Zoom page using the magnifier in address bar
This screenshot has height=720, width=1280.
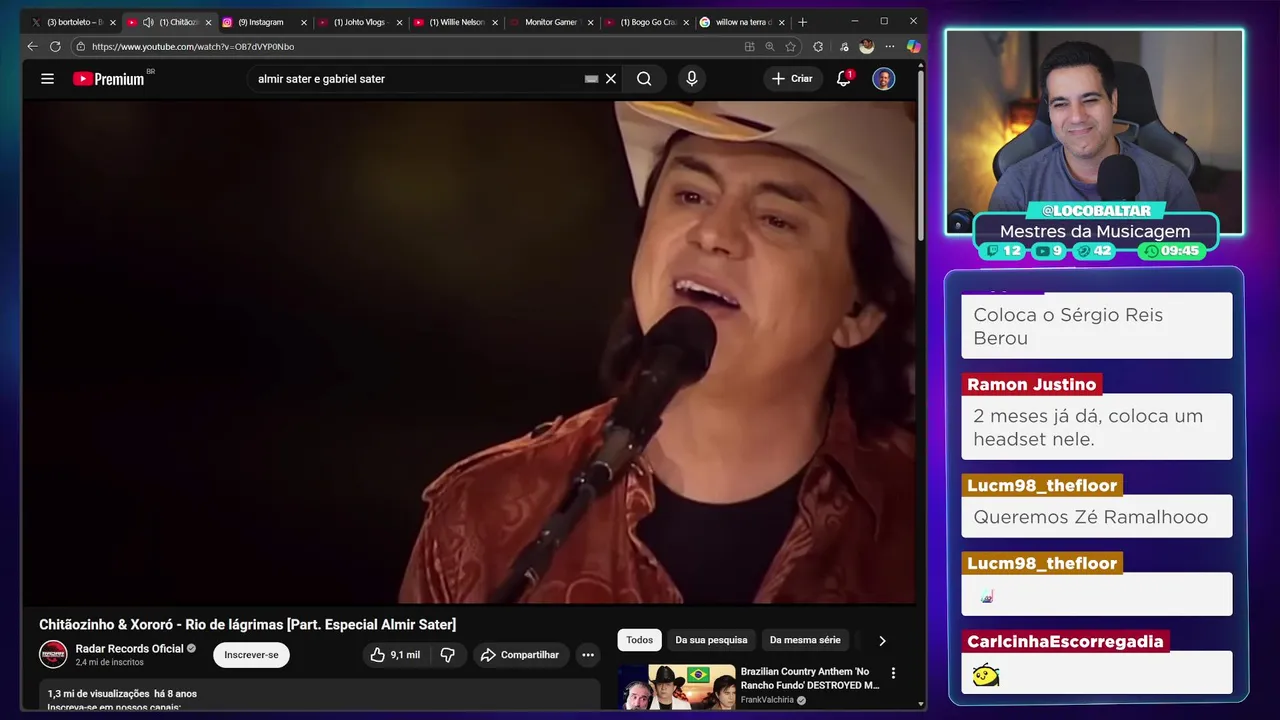pyautogui.click(x=770, y=46)
